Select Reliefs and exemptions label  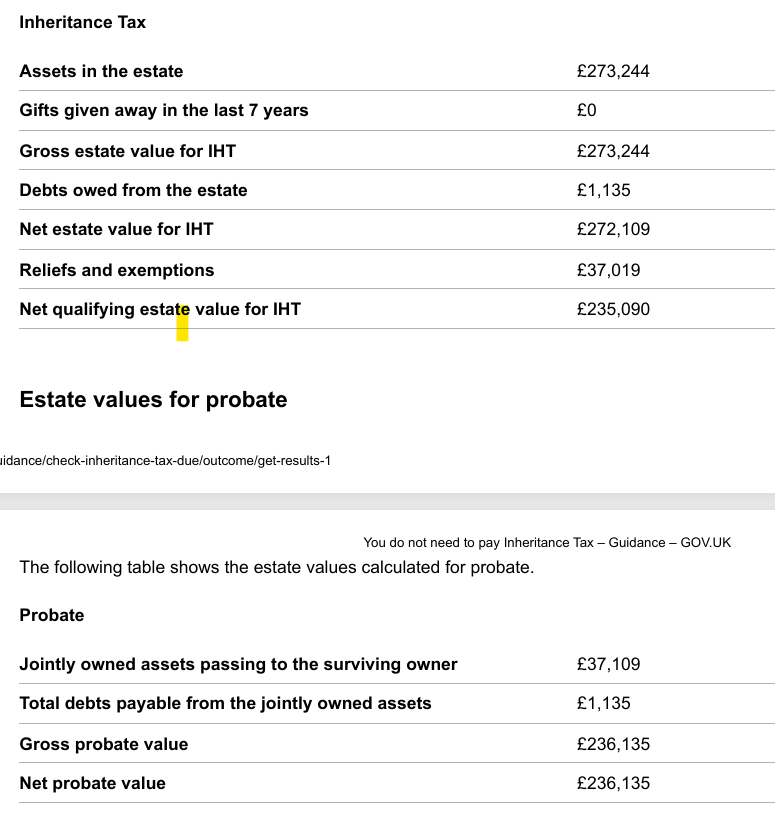coord(117,270)
